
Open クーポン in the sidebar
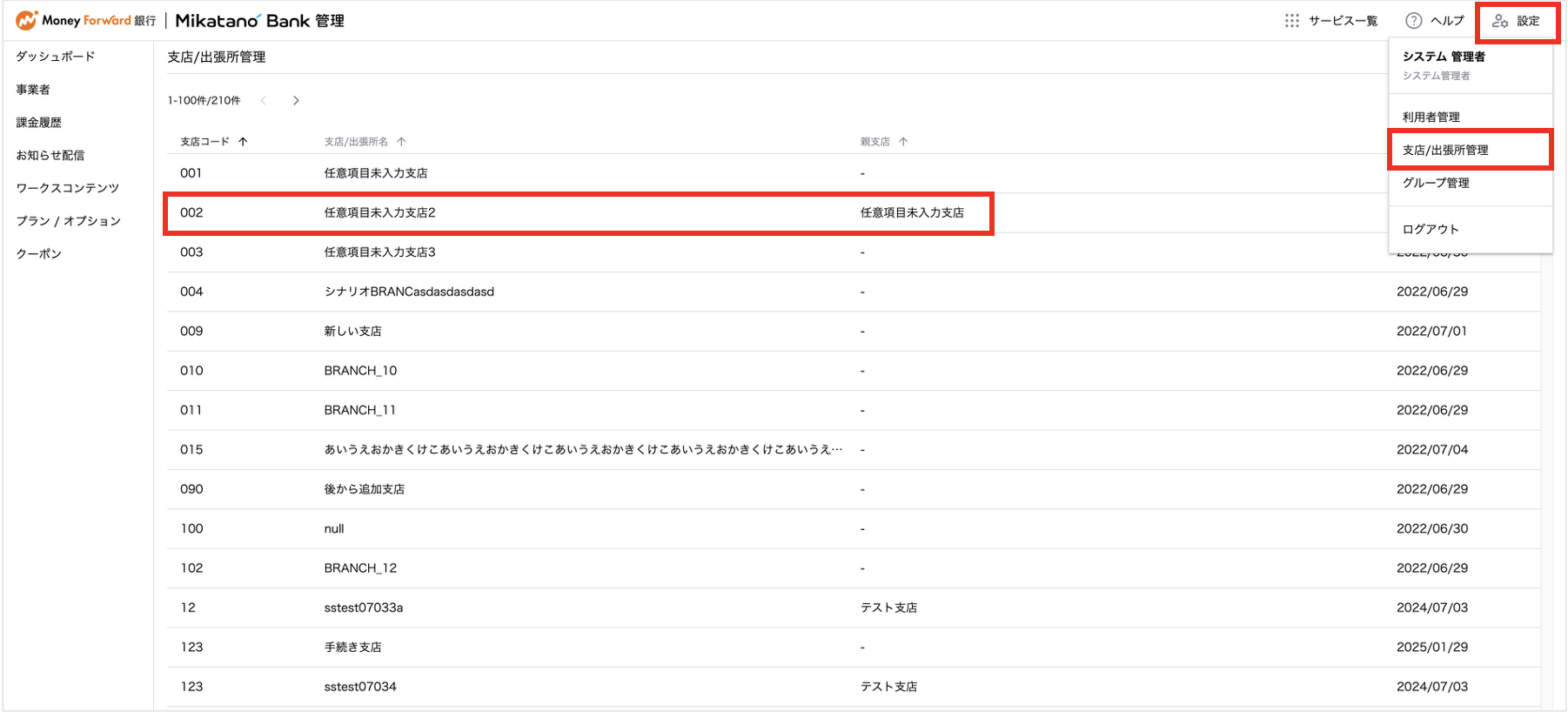click(39, 254)
